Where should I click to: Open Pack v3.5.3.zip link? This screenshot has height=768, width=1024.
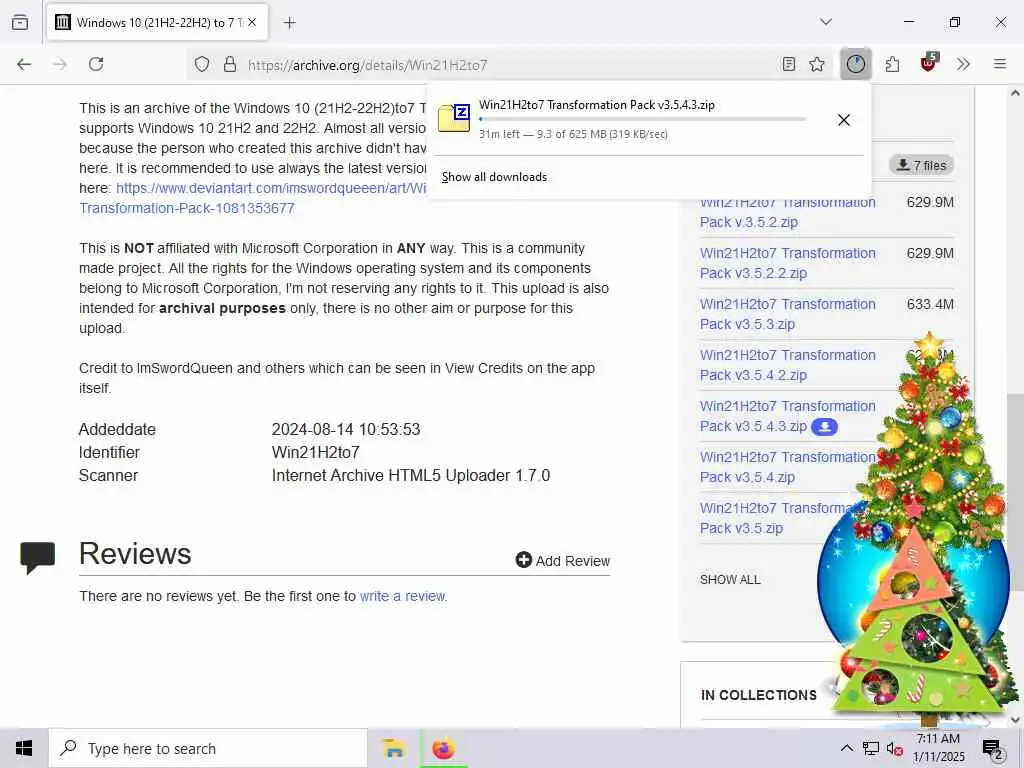tap(788, 314)
